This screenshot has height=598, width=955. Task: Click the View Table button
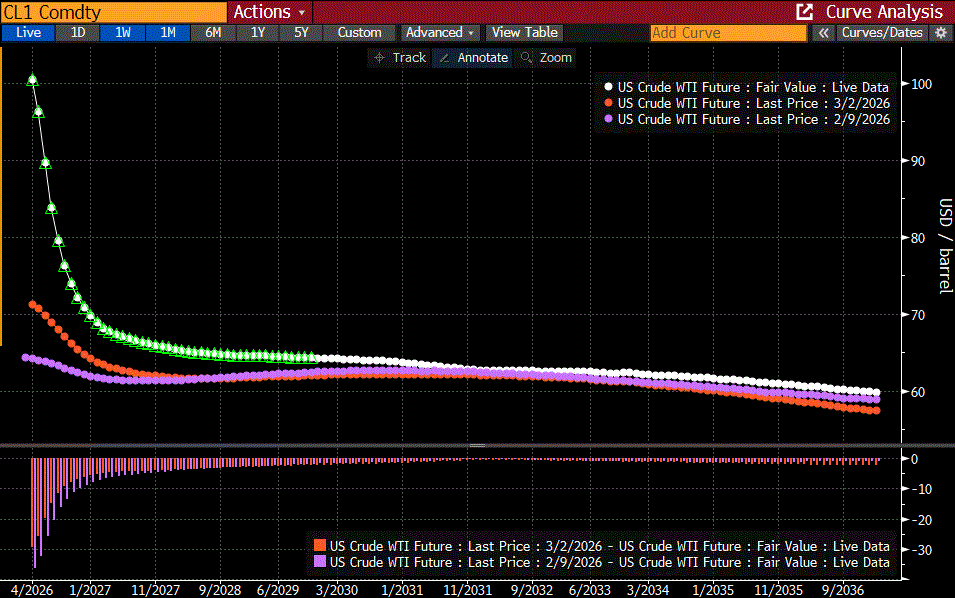point(524,32)
